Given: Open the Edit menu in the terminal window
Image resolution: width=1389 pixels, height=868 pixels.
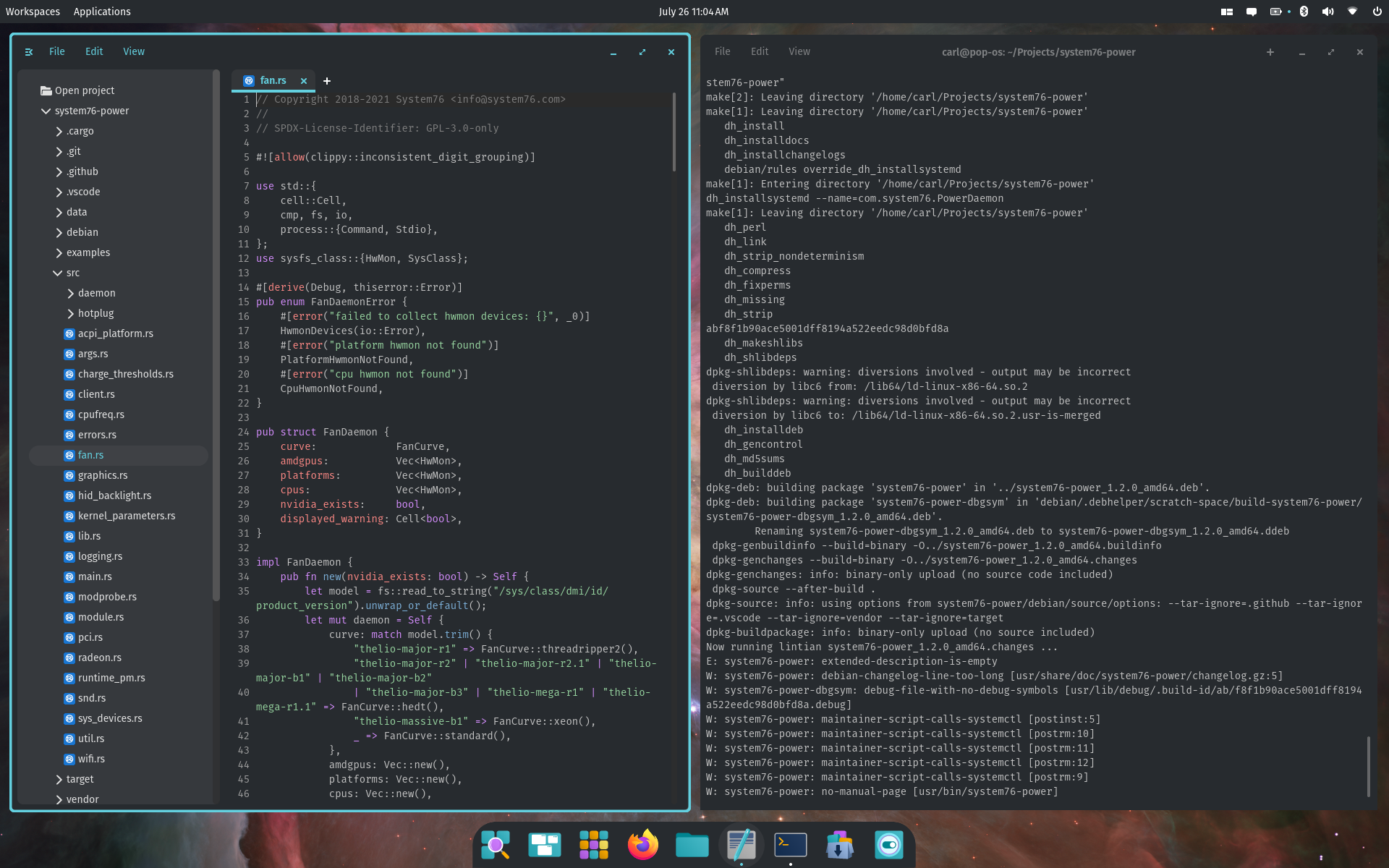Looking at the screenshot, I should (759, 51).
